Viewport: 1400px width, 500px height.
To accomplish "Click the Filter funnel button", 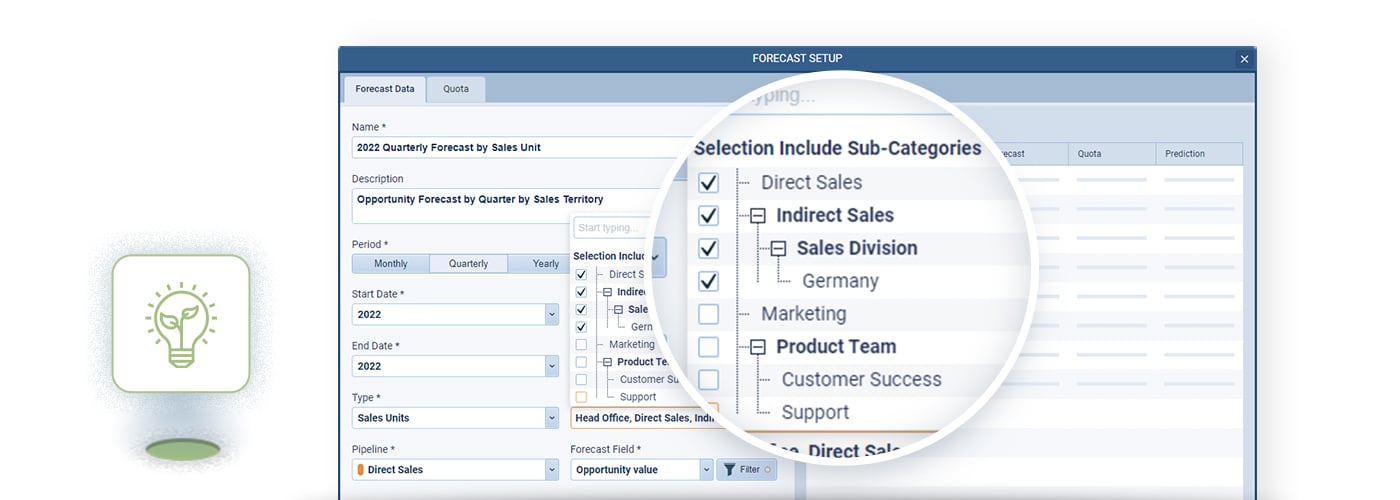I will tap(746, 470).
